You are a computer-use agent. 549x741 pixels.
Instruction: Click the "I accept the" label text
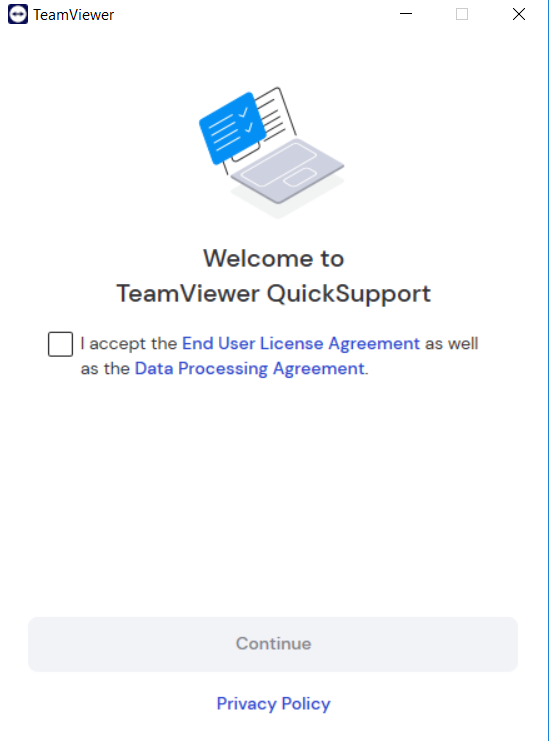(x=129, y=344)
